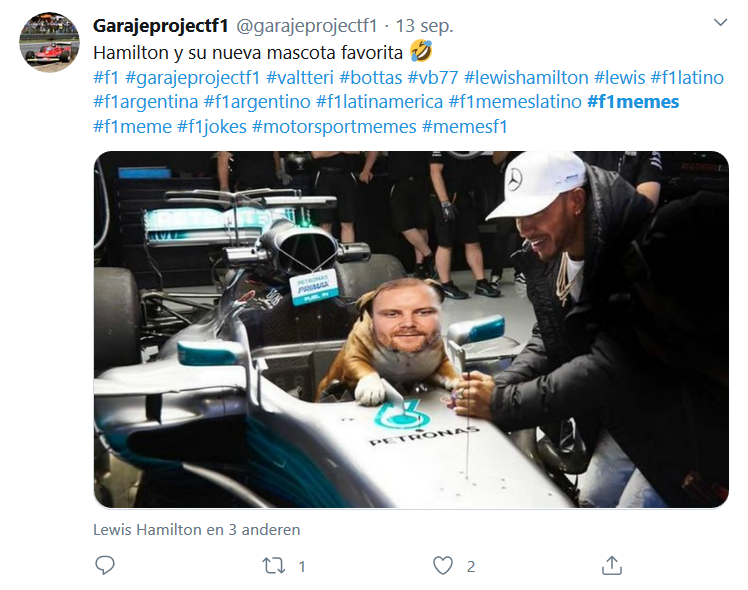This screenshot has height=590, width=748.
Task: Open the share upload icon
Action: point(612,565)
